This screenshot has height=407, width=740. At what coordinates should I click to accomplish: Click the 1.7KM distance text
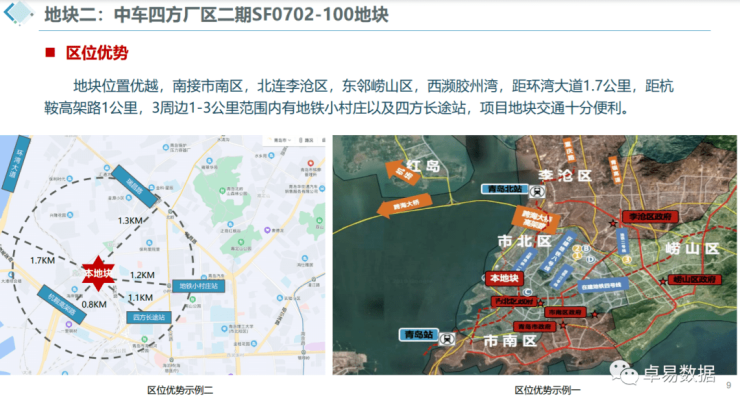(x=42, y=260)
